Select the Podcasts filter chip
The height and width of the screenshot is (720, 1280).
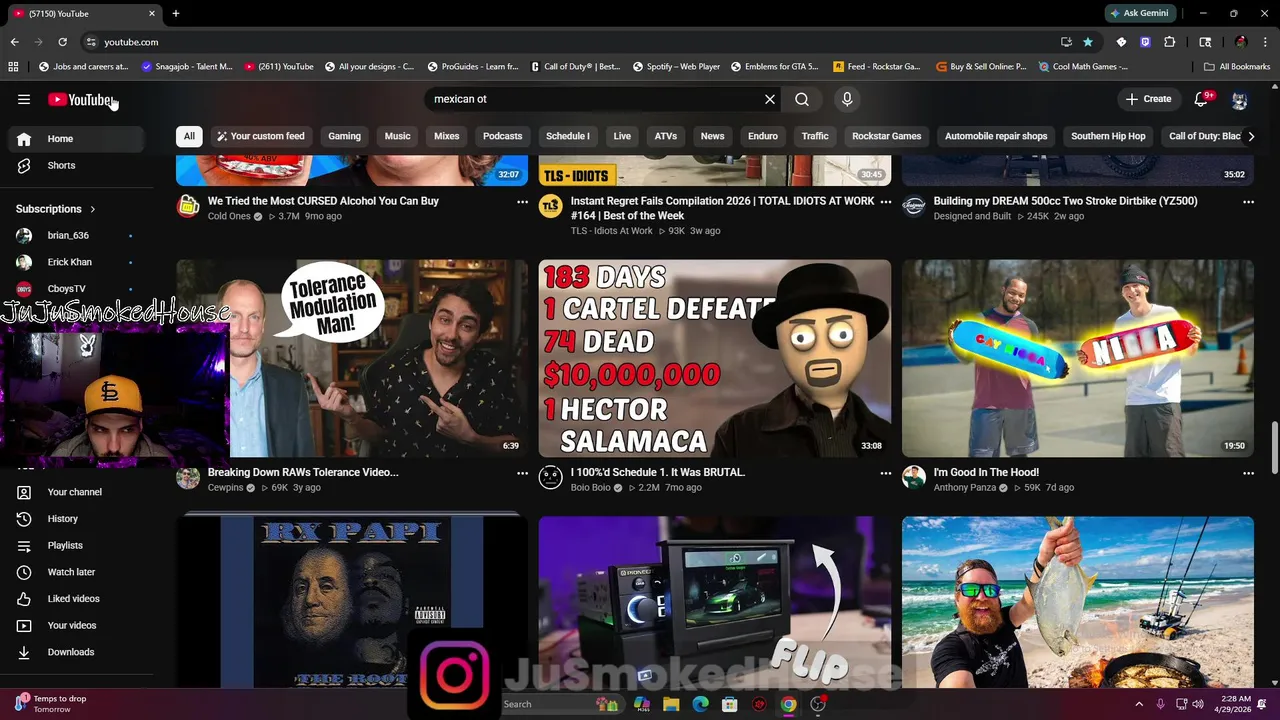pos(502,136)
